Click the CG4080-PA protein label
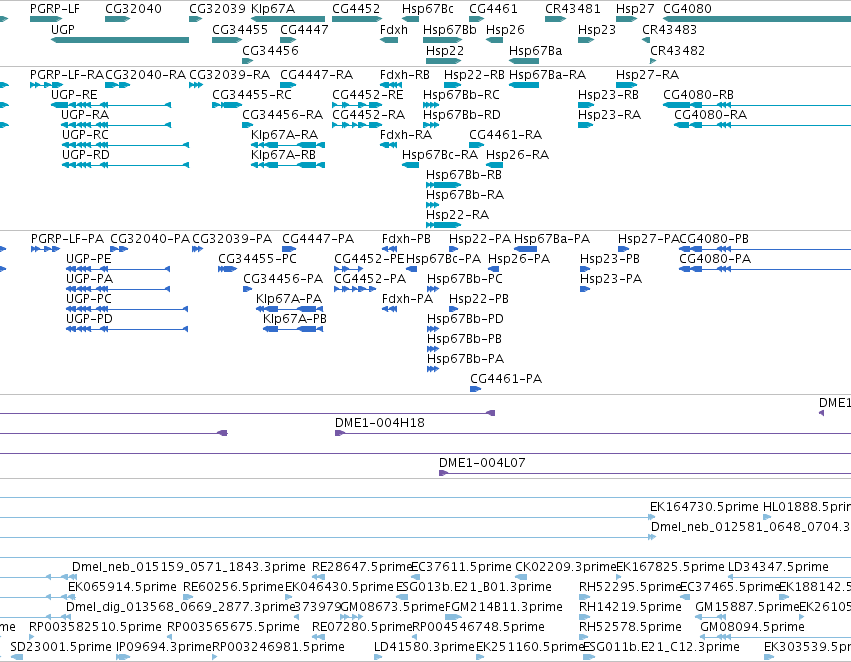The width and height of the screenshot is (851, 662). (715, 259)
